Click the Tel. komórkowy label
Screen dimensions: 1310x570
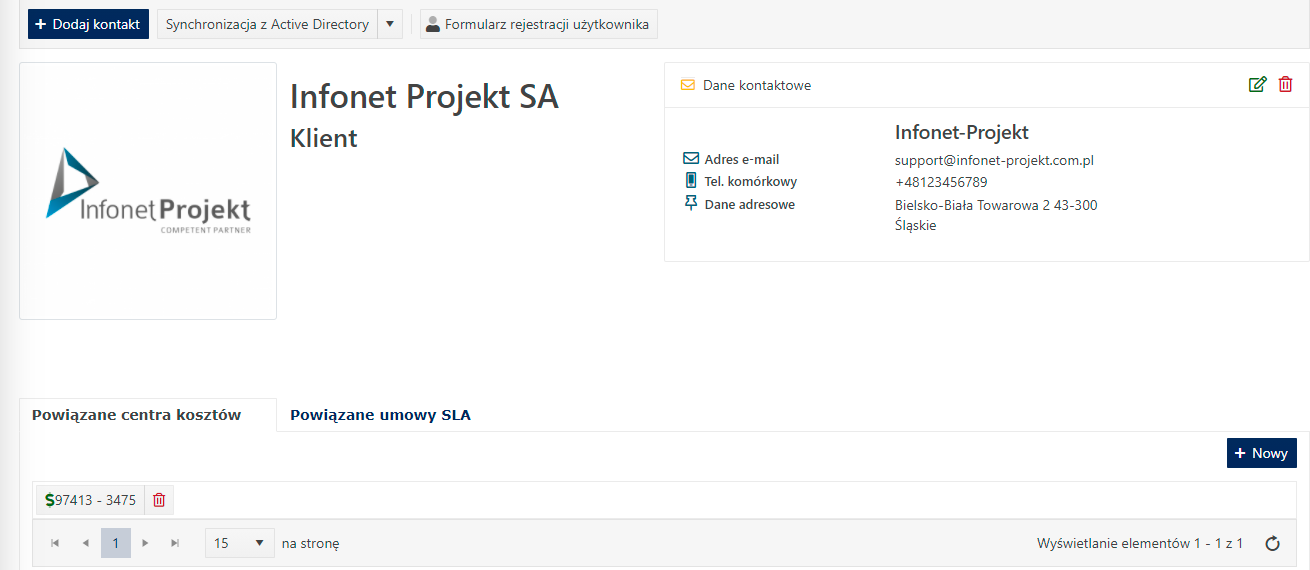click(751, 182)
